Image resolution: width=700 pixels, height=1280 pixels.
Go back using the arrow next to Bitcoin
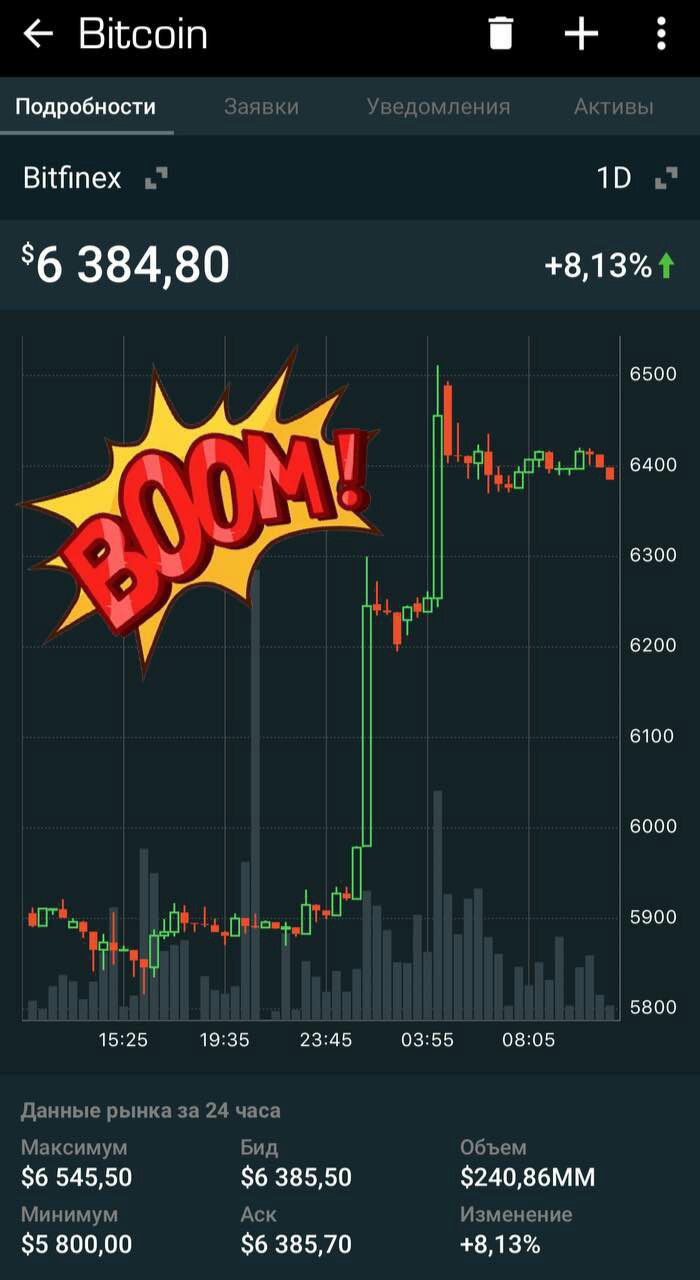click(38, 34)
